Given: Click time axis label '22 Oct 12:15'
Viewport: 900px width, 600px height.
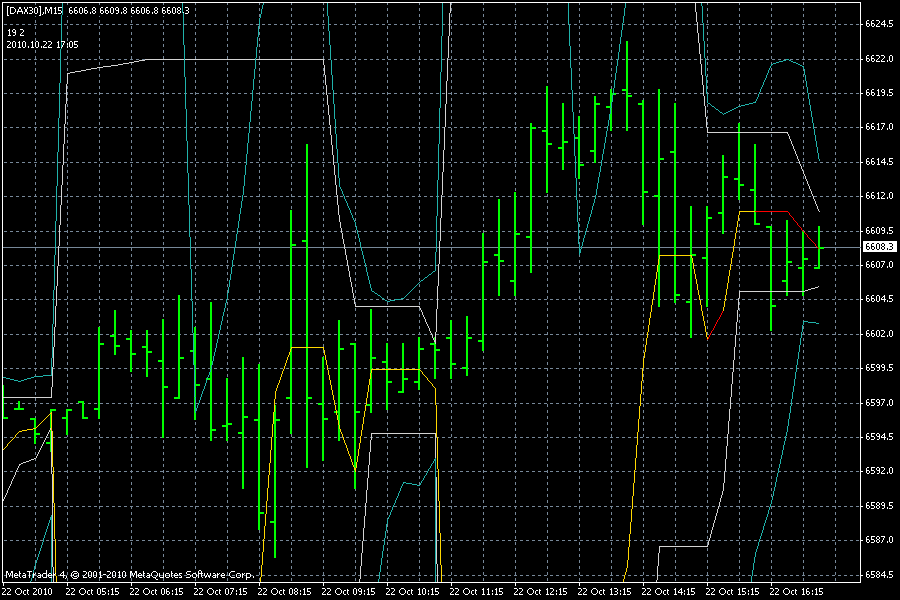Looking at the screenshot, I should coord(541,591).
